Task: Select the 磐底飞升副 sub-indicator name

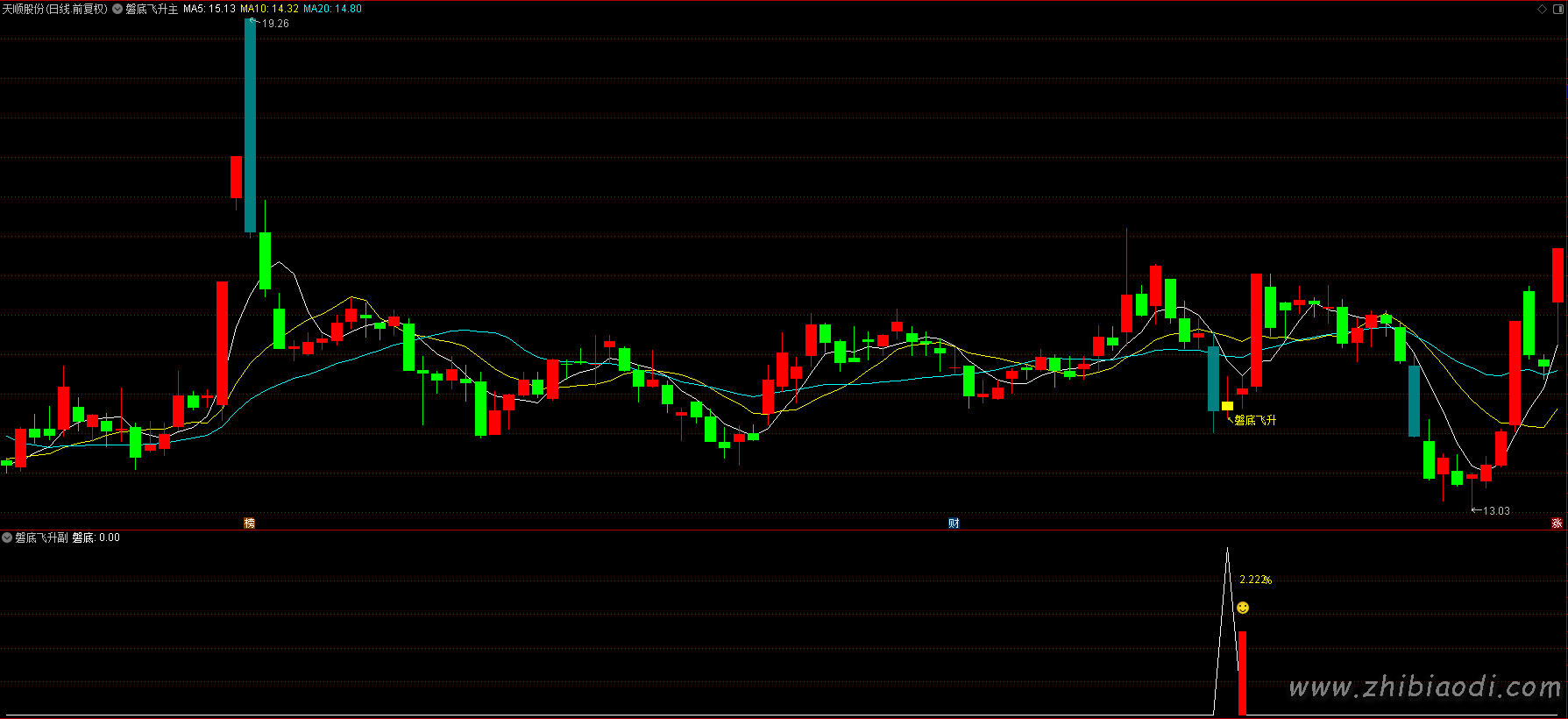Action: coord(41,537)
